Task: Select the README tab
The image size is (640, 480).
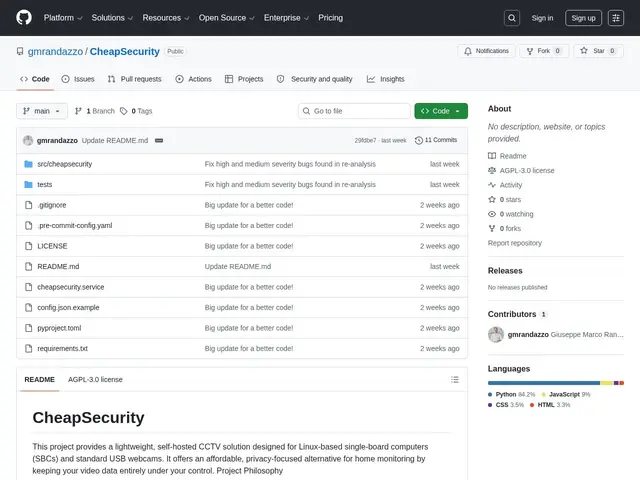Action: click(x=40, y=380)
